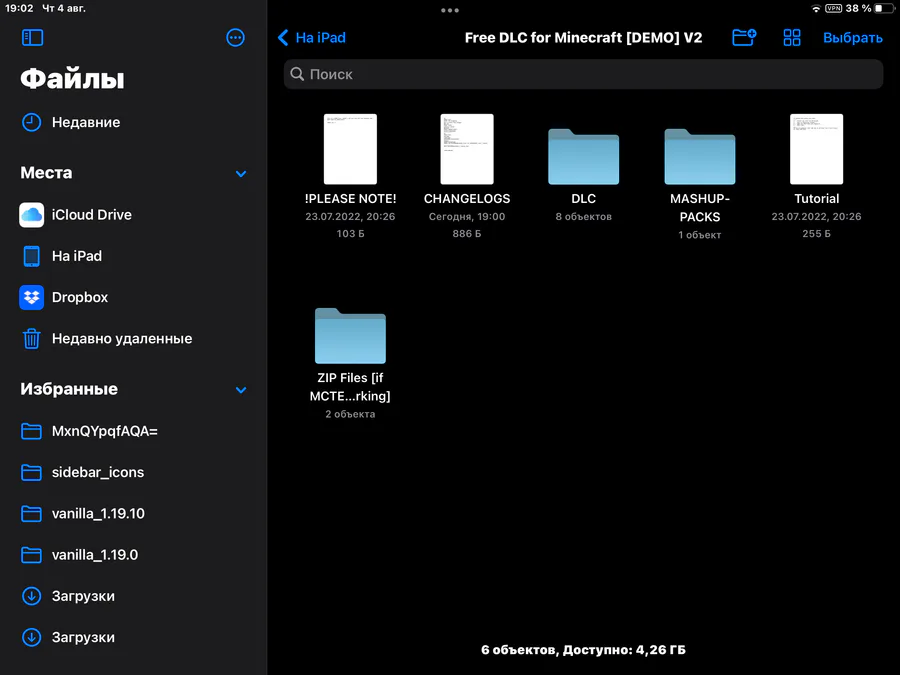Tap the iCloud Drive cloud icon
The width and height of the screenshot is (900, 675).
click(x=32, y=215)
